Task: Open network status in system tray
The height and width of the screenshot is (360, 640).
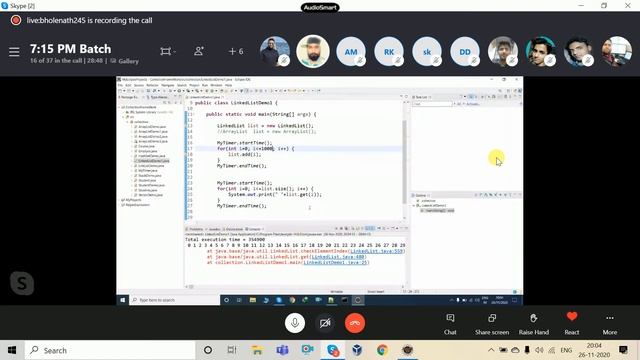Action: [x=552, y=350]
